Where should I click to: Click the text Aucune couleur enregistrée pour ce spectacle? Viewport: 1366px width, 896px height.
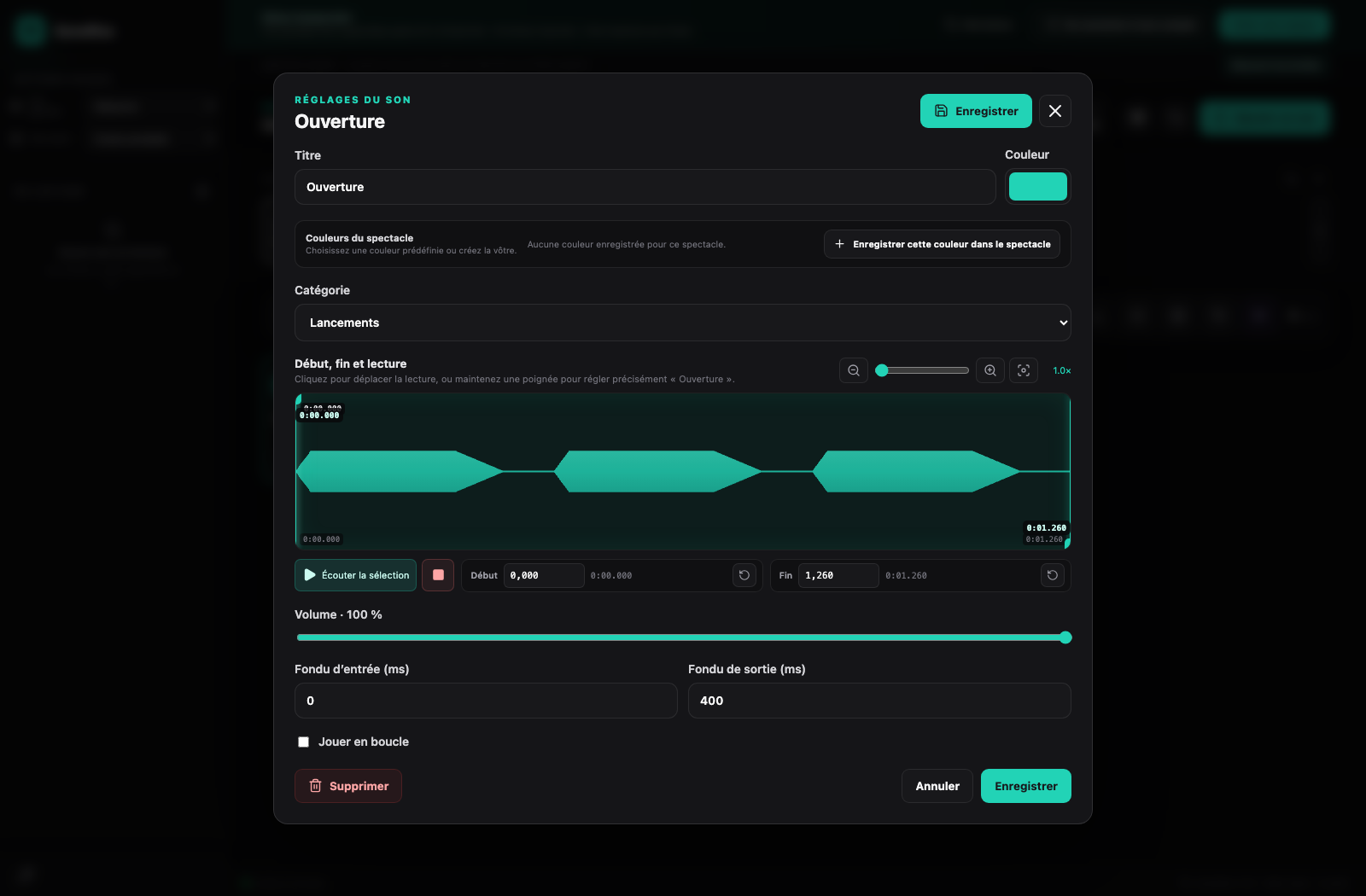coord(627,244)
